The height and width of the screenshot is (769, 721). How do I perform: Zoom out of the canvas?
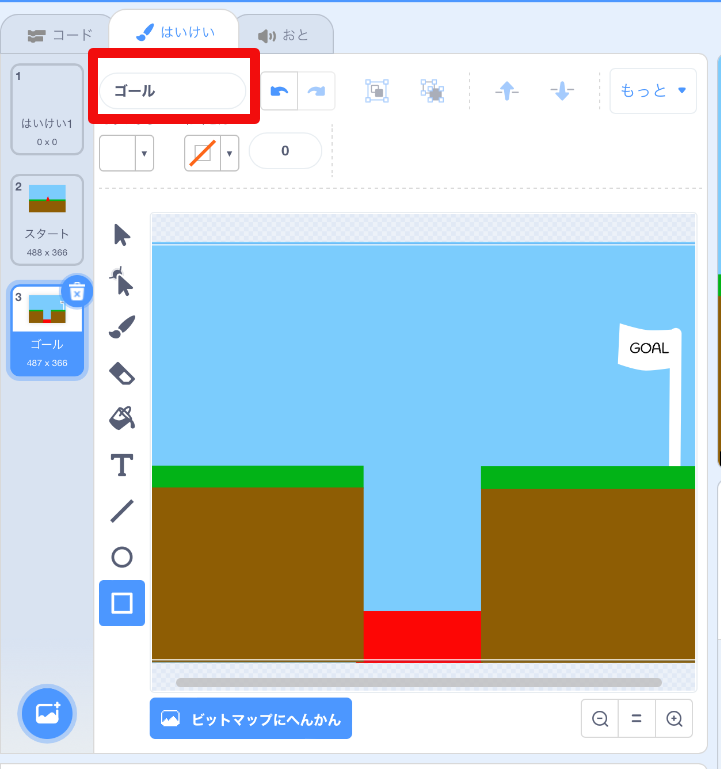[600, 719]
